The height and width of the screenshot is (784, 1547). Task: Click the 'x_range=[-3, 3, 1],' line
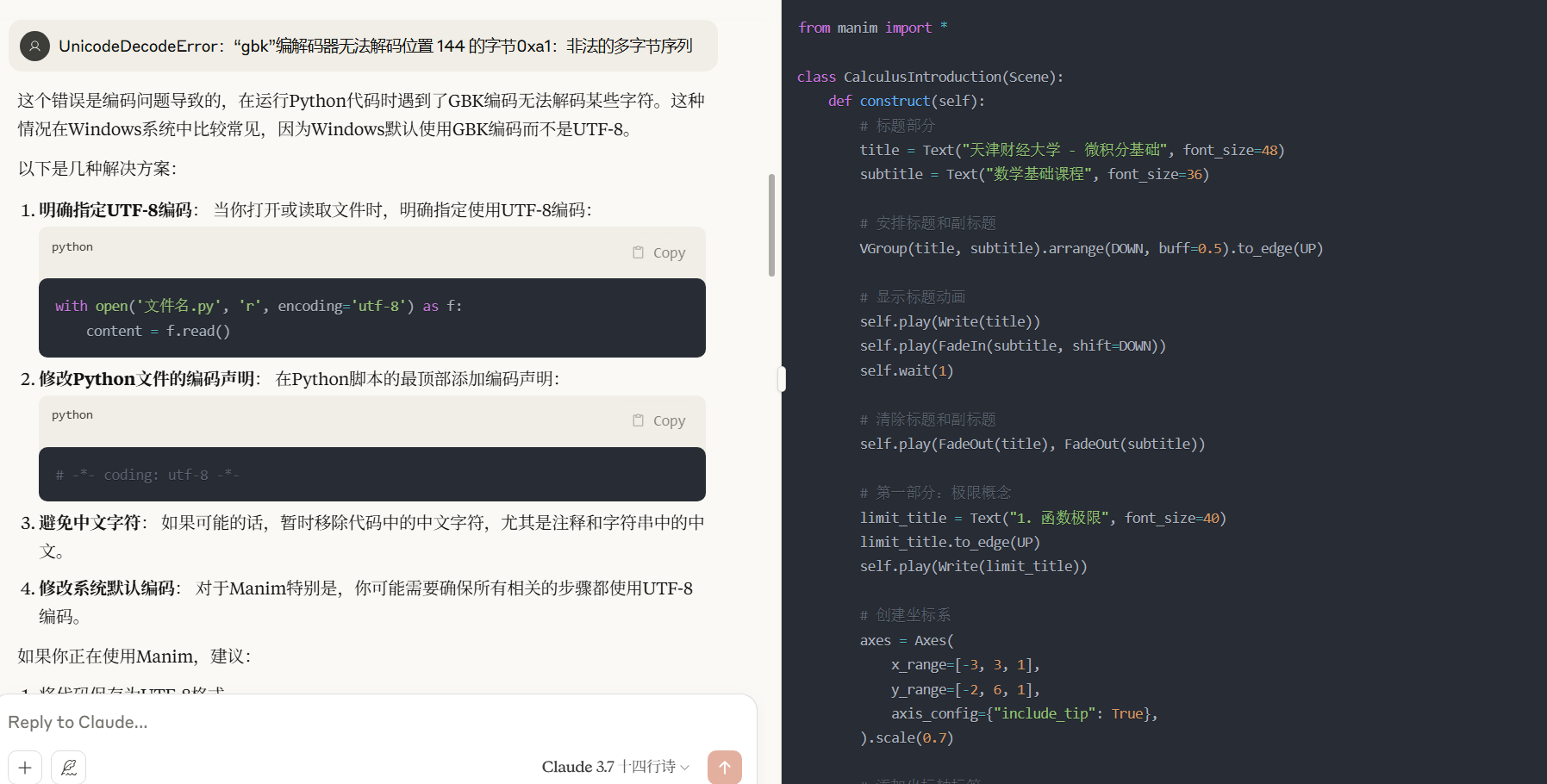[965, 664]
